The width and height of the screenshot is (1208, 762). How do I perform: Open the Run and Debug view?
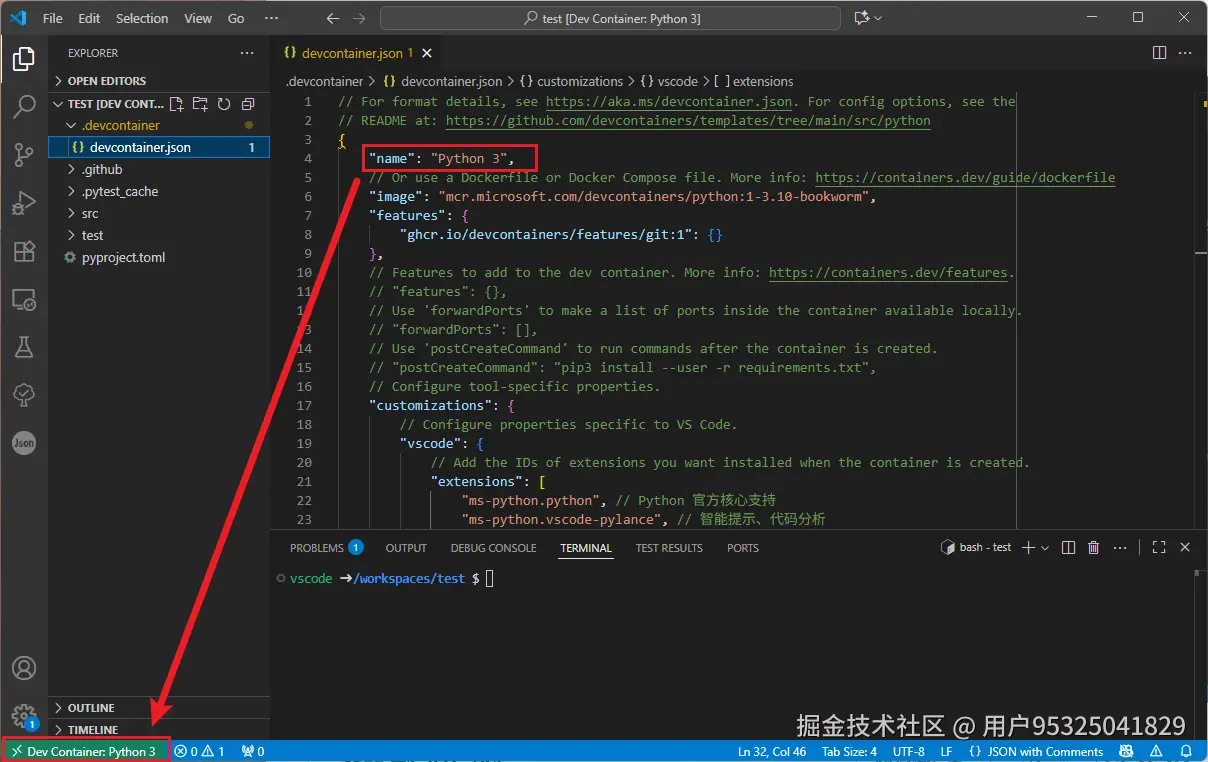pos(24,204)
